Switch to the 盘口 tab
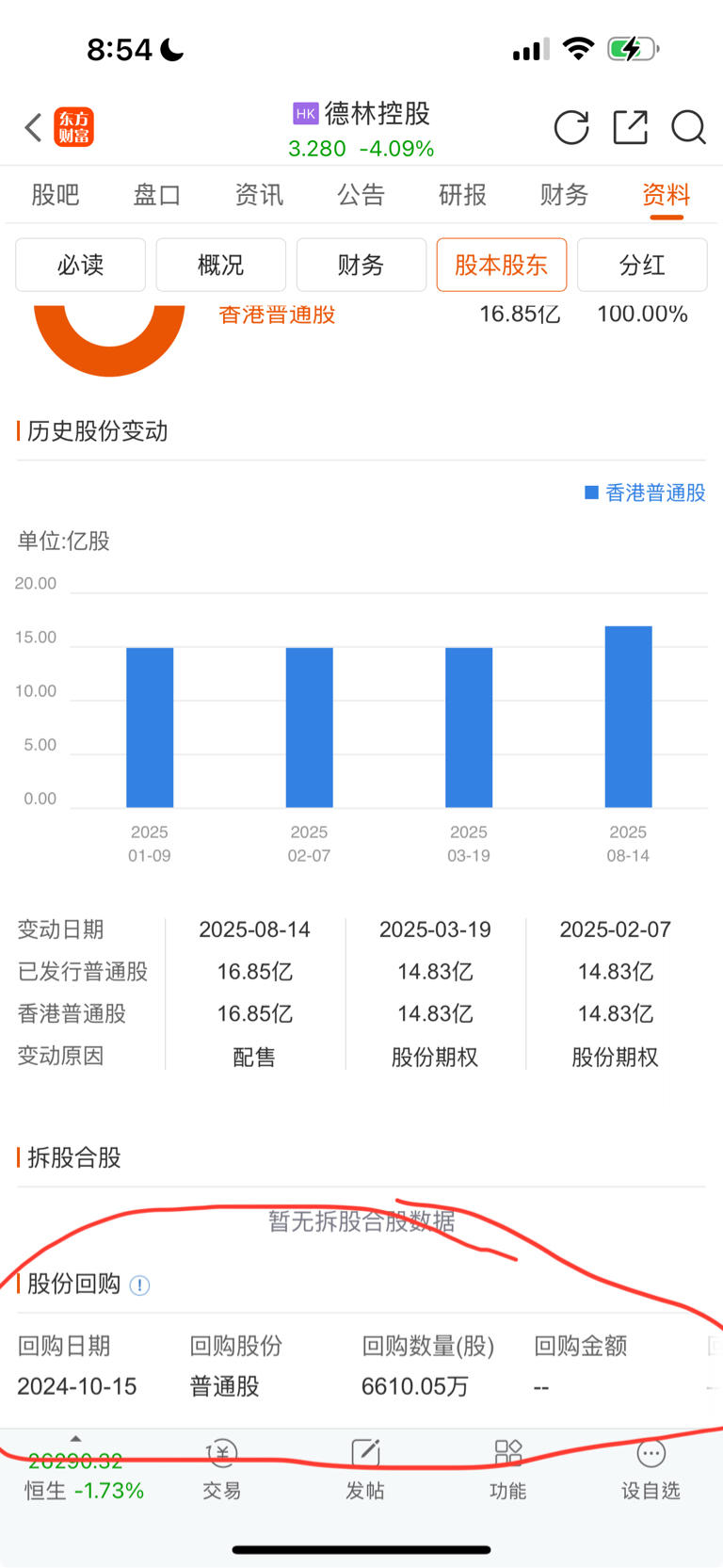Image resolution: width=723 pixels, height=1568 pixels. [x=157, y=195]
